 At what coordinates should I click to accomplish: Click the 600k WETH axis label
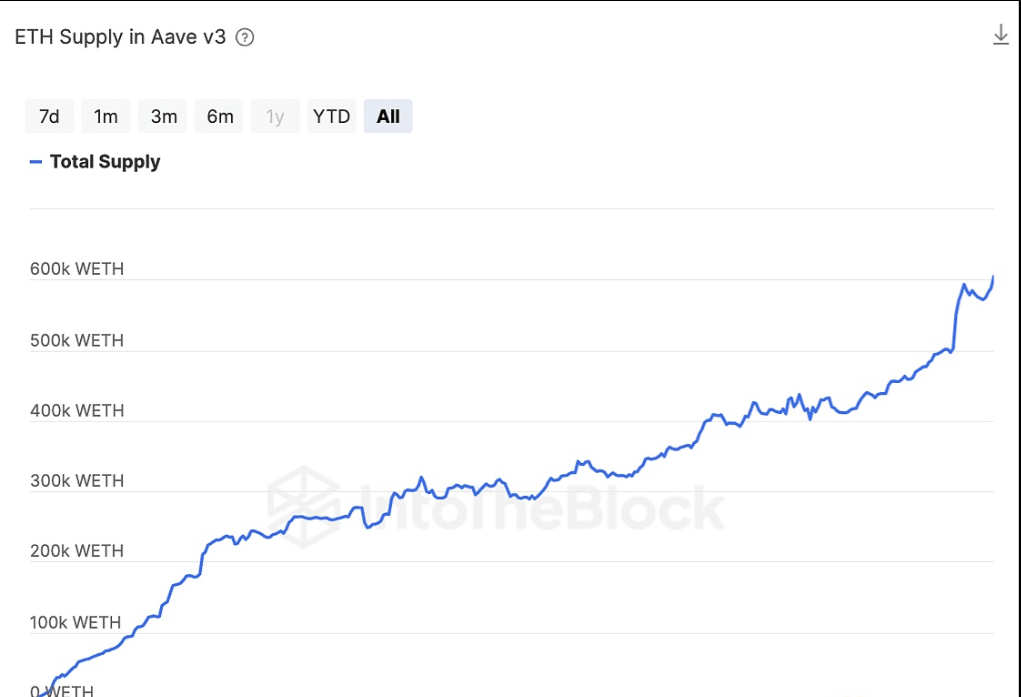point(77,269)
